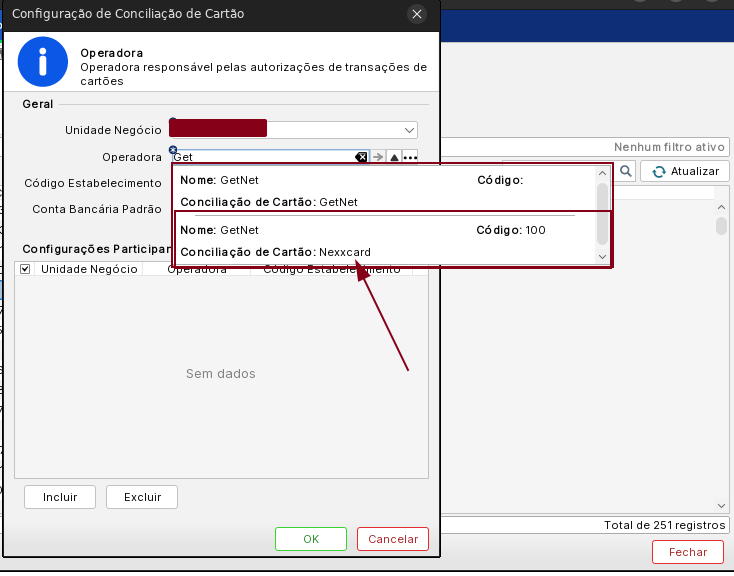Close the Configuração de Conciliação dialog
This screenshot has width=734, height=576.
click(418, 14)
